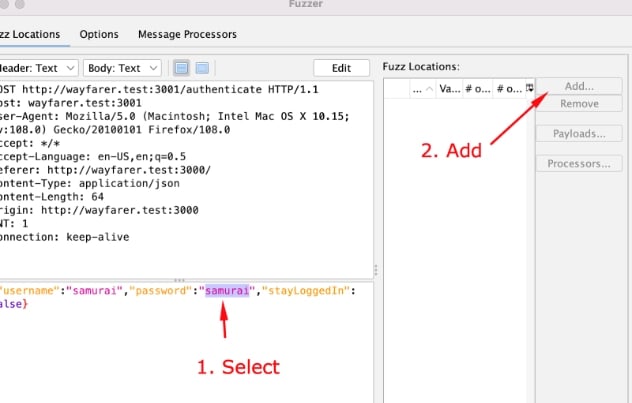Select the combined header/body view icon

[x=202, y=68]
